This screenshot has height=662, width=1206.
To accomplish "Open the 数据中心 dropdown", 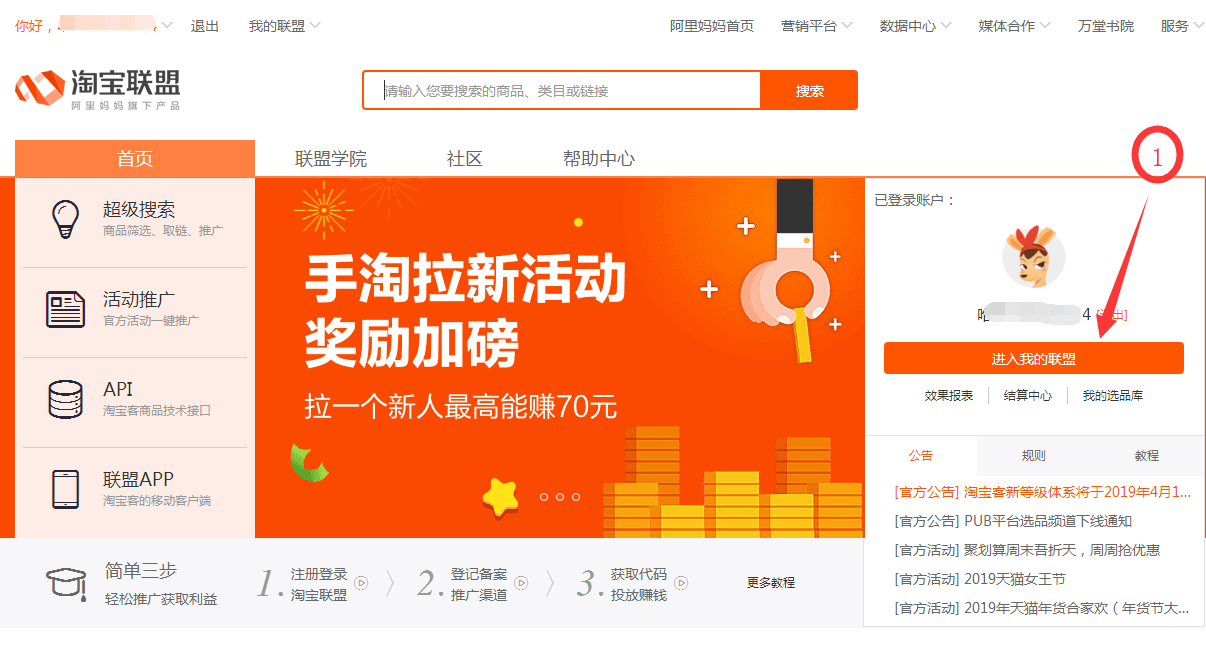I will [915, 26].
